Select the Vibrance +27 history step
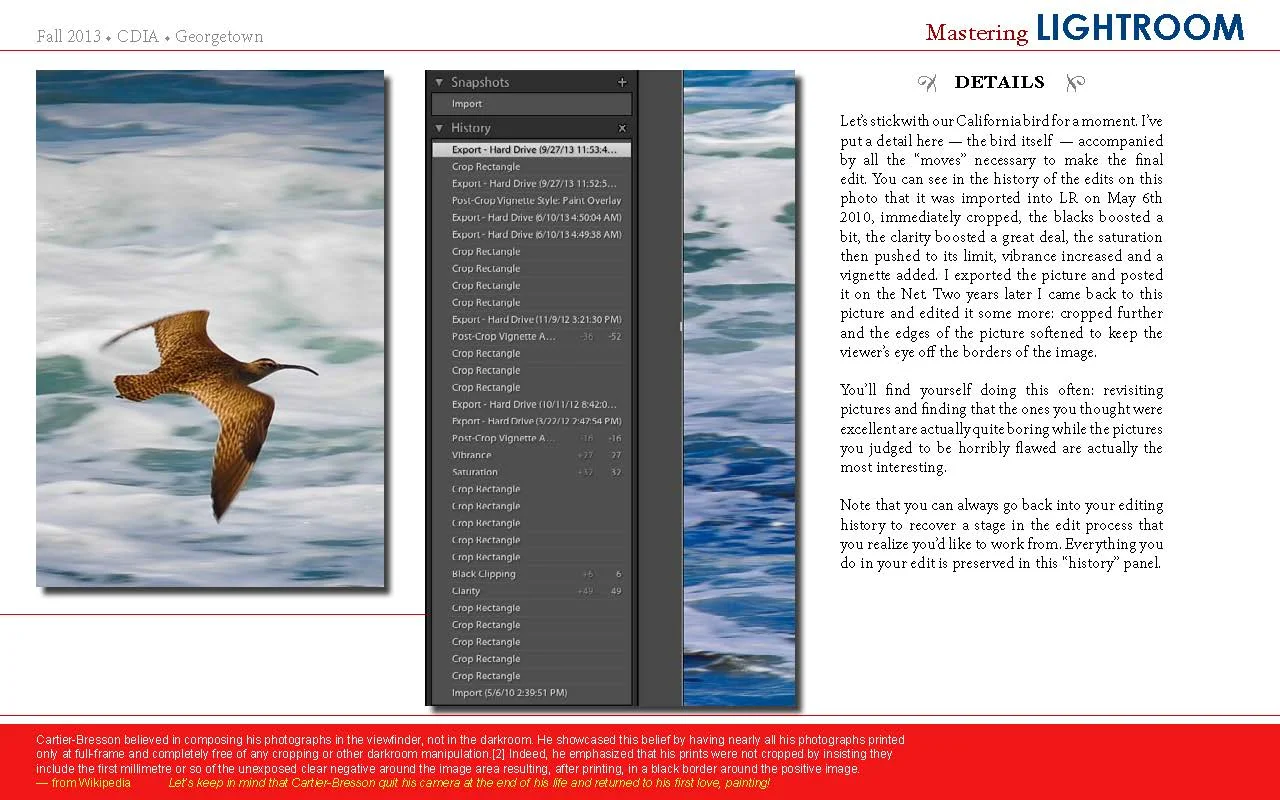This screenshot has height=800, width=1280. (532, 456)
